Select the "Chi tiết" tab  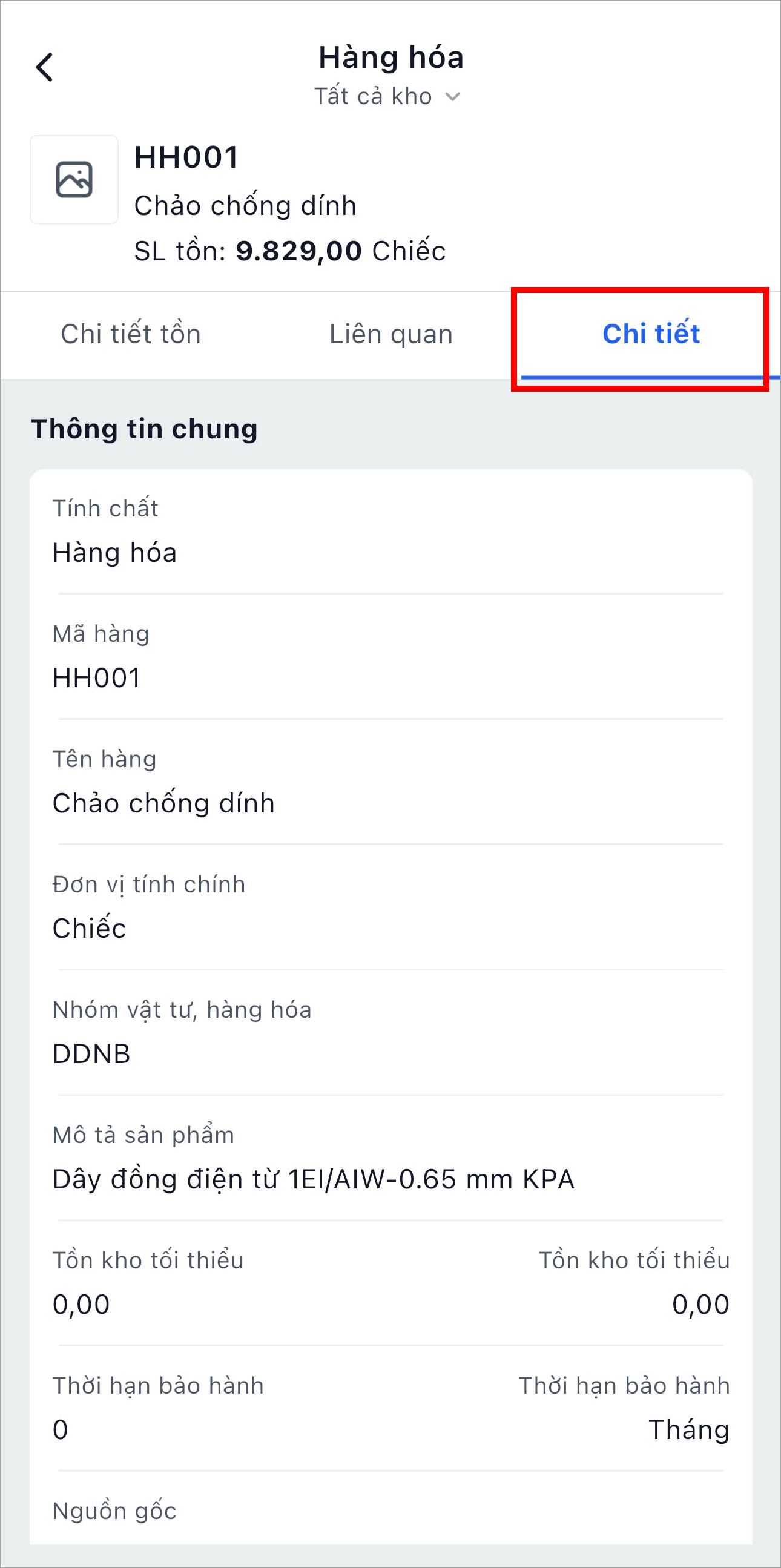pos(651,334)
